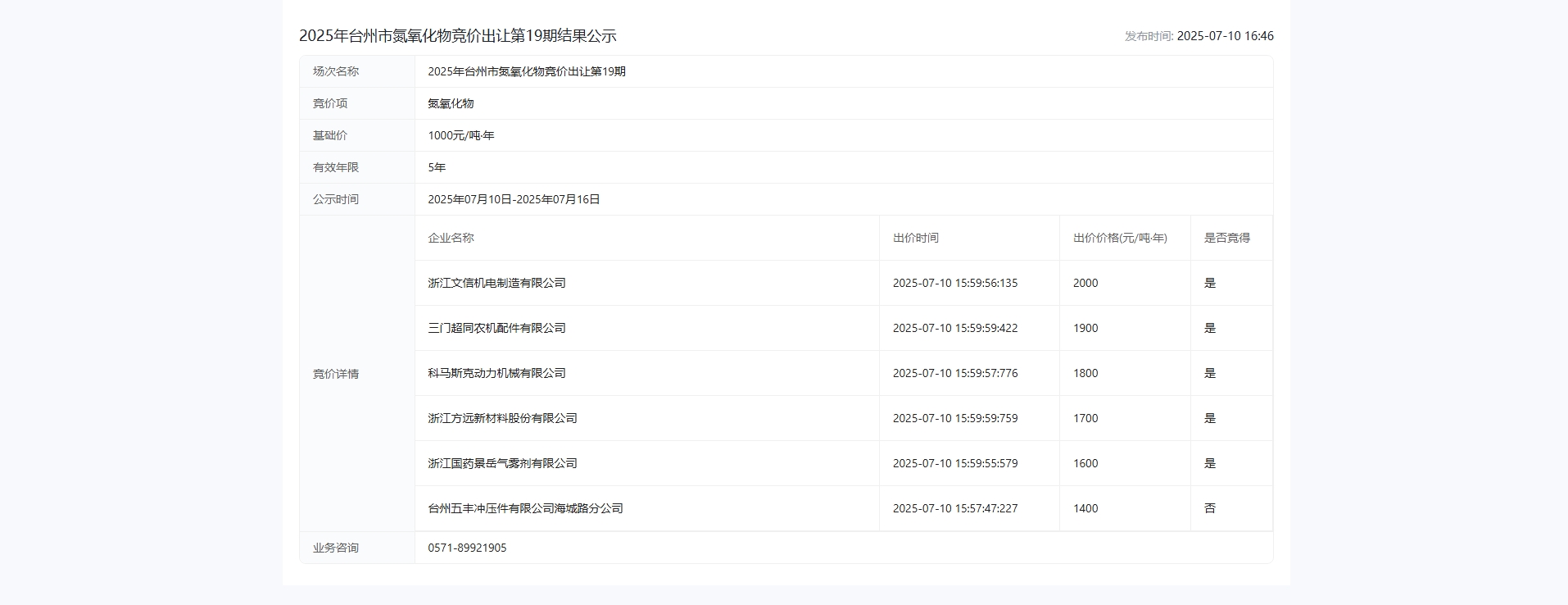Screen dimensions: 1568x605
Task: Click 是 in the 浙江文信机电制造 row
Action: pos(1210,283)
